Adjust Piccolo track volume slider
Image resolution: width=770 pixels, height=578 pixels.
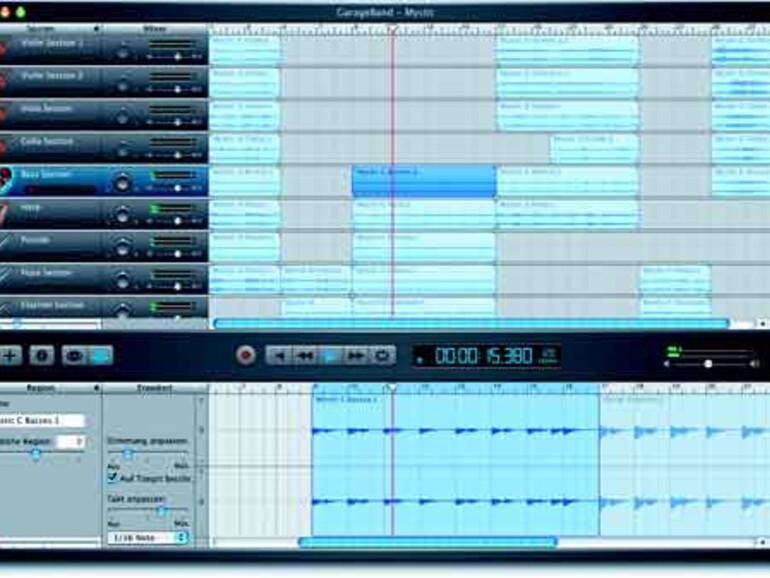177,254
